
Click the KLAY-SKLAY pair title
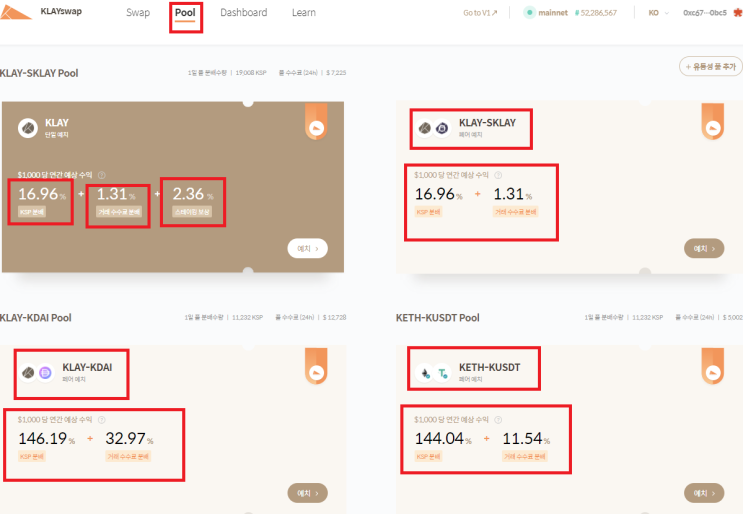[x=487, y=123]
